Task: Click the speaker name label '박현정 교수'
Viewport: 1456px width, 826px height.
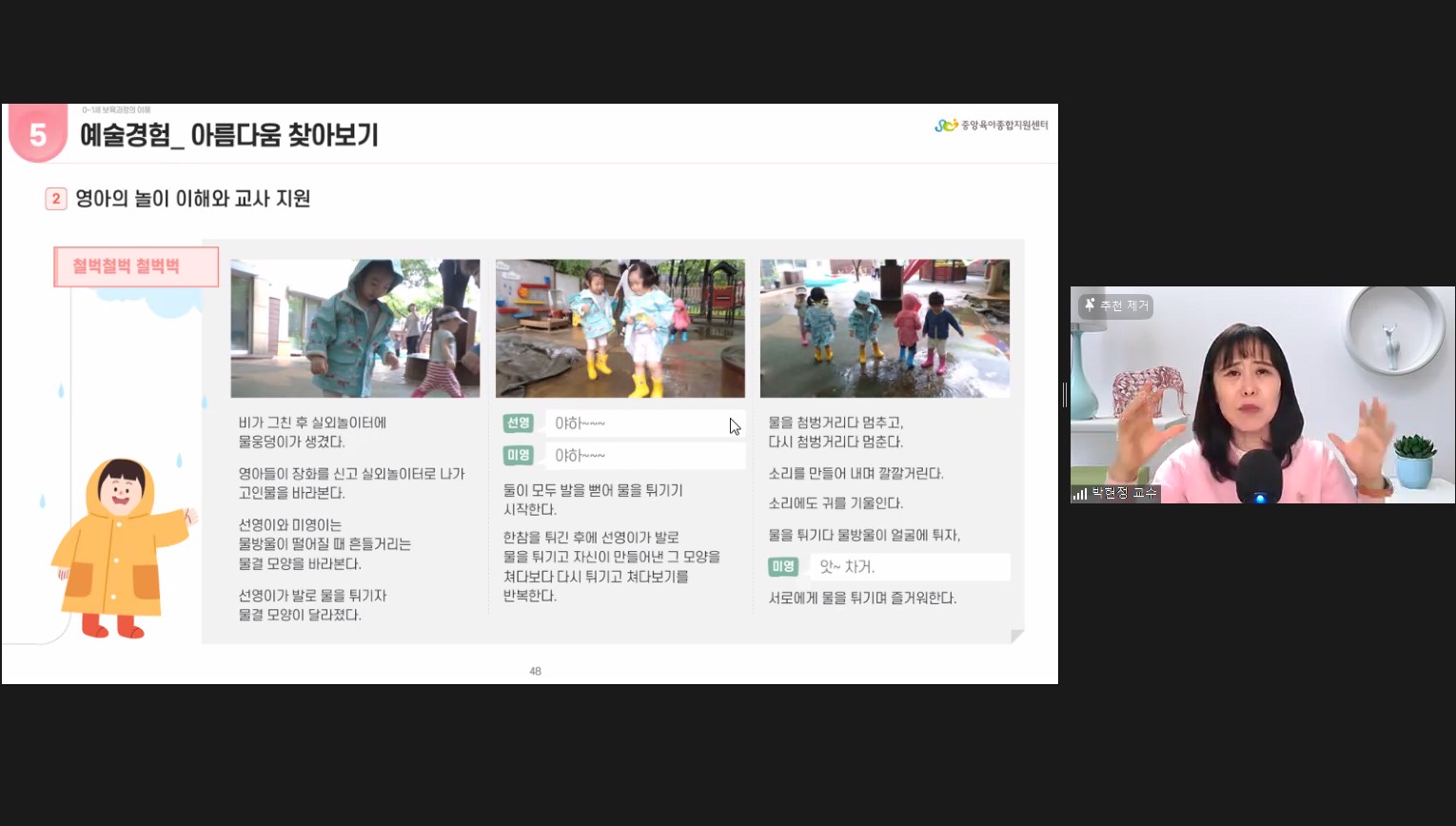Action: coord(1124,493)
